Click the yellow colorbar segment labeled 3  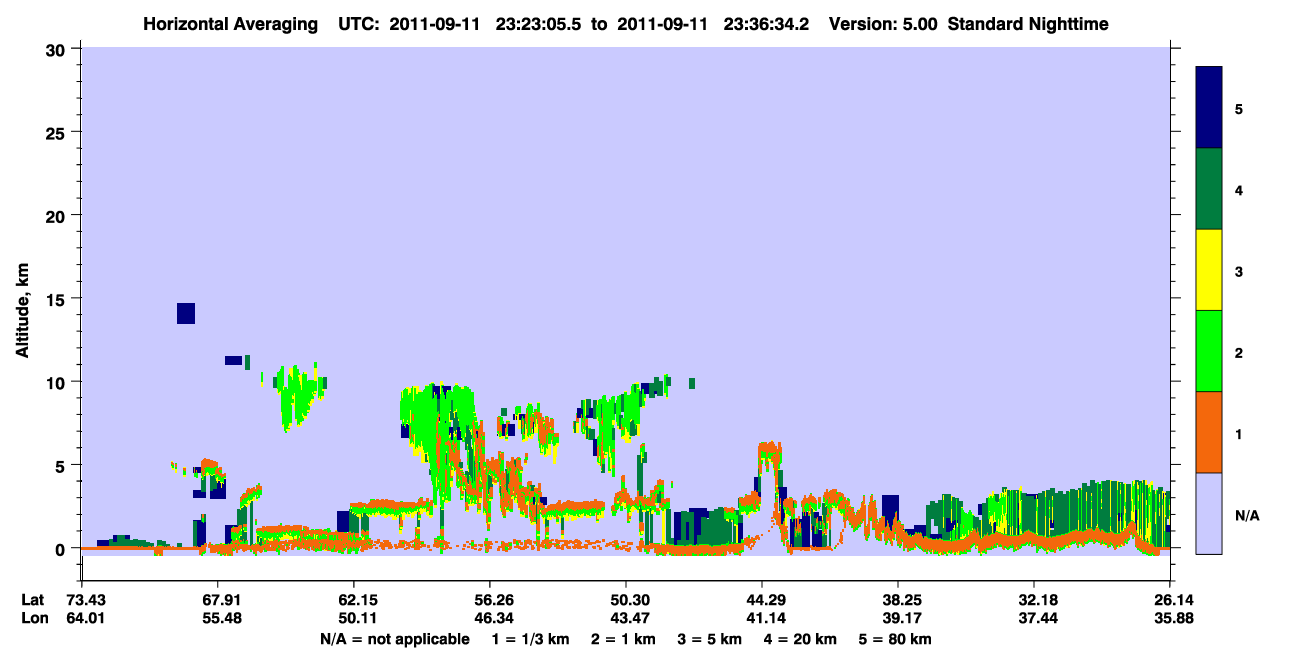coord(1209,270)
